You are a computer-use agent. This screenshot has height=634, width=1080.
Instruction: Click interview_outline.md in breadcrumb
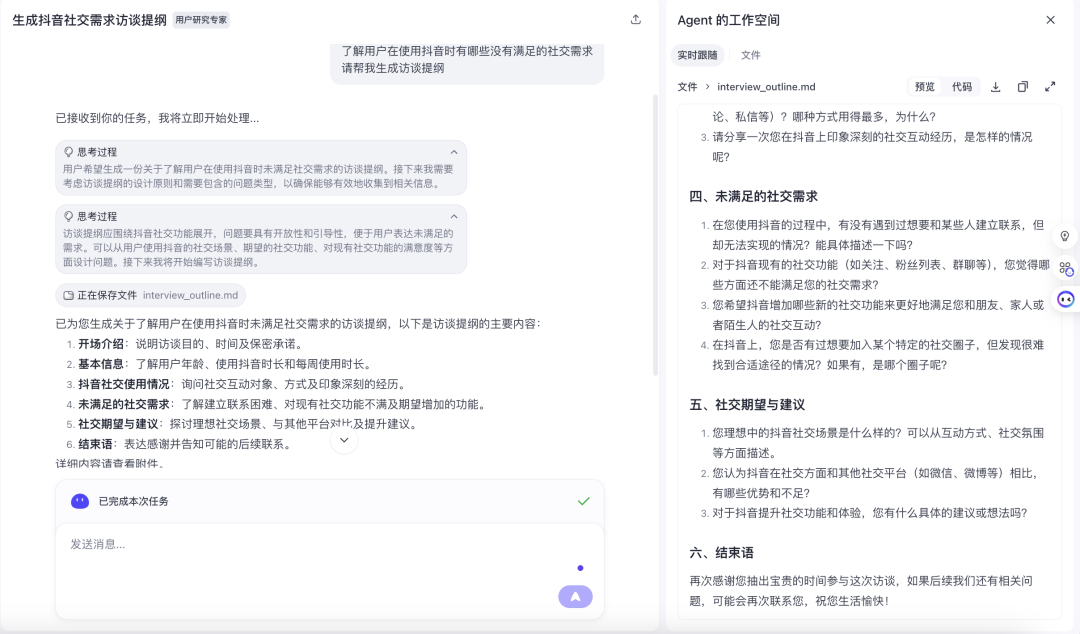click(x=766, y=87)
